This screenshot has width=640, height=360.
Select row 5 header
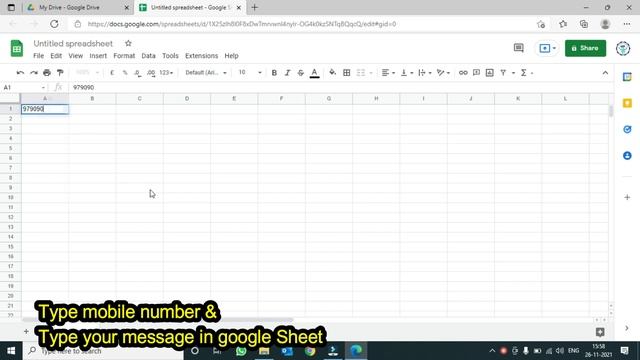click(x=11, y=148)
